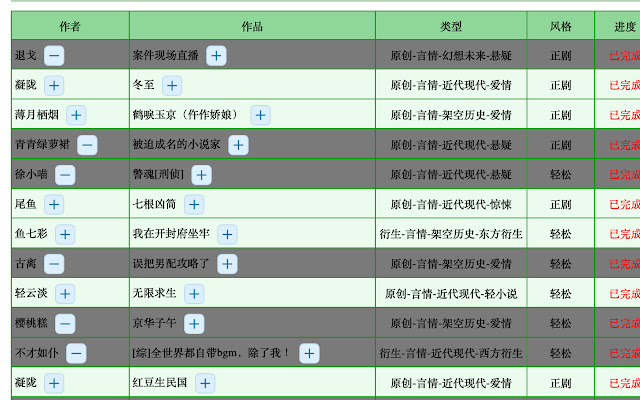Click plus icon beside author 薄月栖烟

coord(76,115)
